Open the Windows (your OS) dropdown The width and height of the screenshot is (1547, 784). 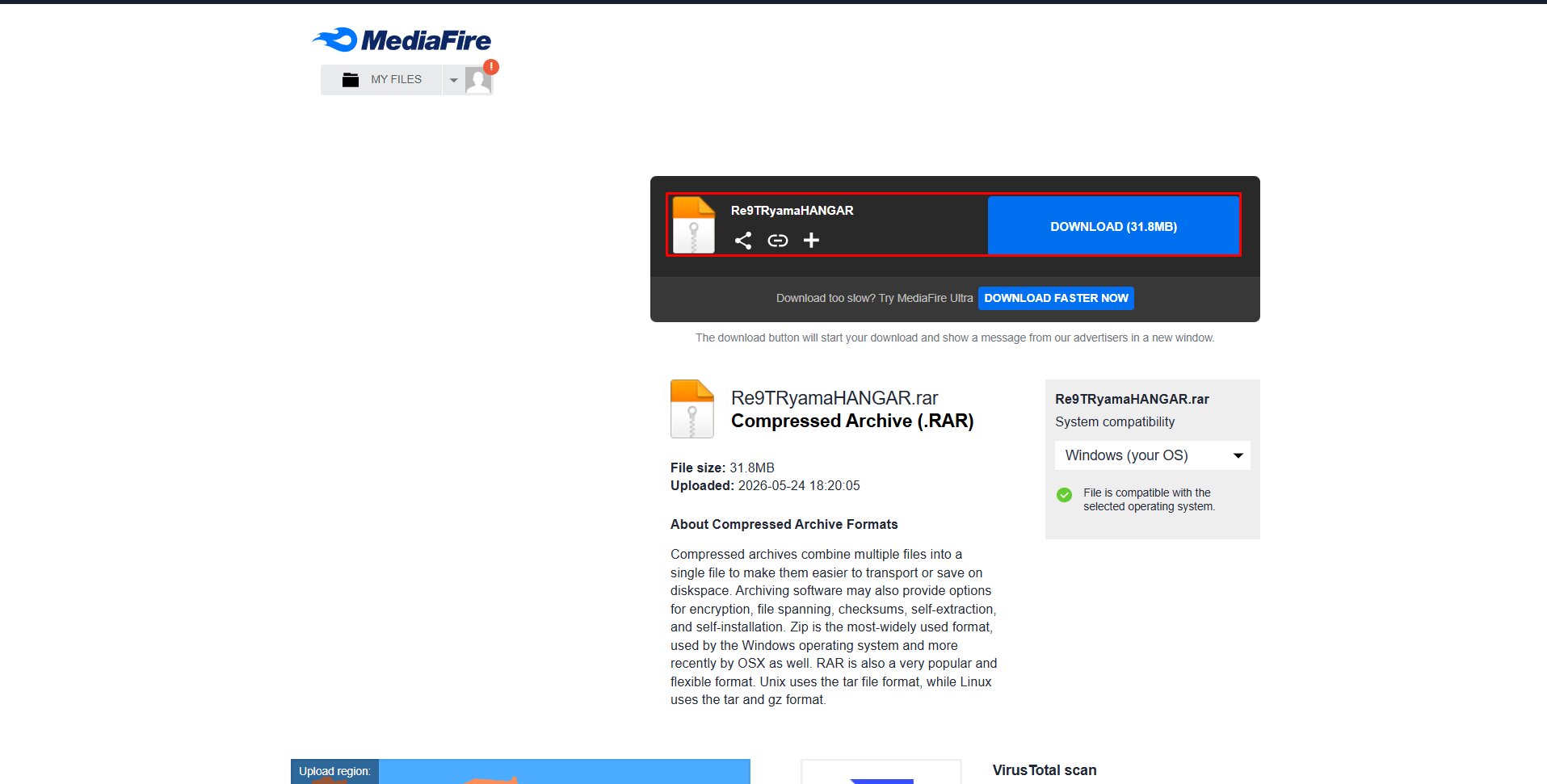click(1153, 455)
